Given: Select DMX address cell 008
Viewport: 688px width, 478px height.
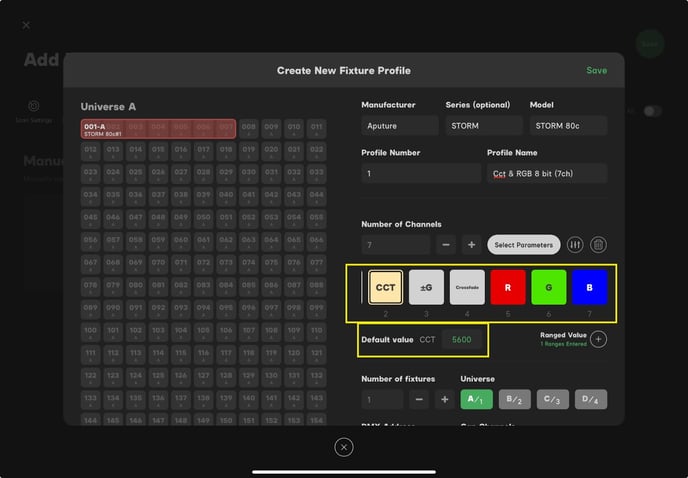Looking at the screenshot, I should (248, 129).
